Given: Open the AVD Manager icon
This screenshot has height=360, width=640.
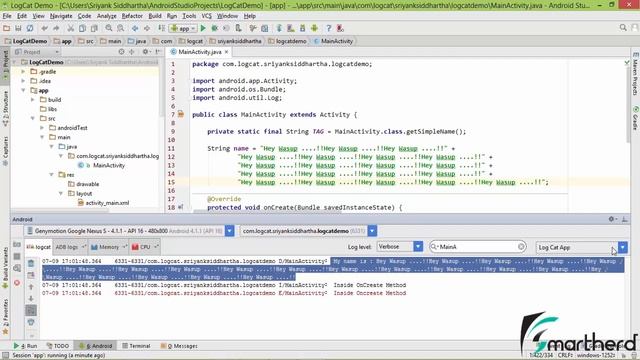Looking at the screenshot, I should (291, 28).
